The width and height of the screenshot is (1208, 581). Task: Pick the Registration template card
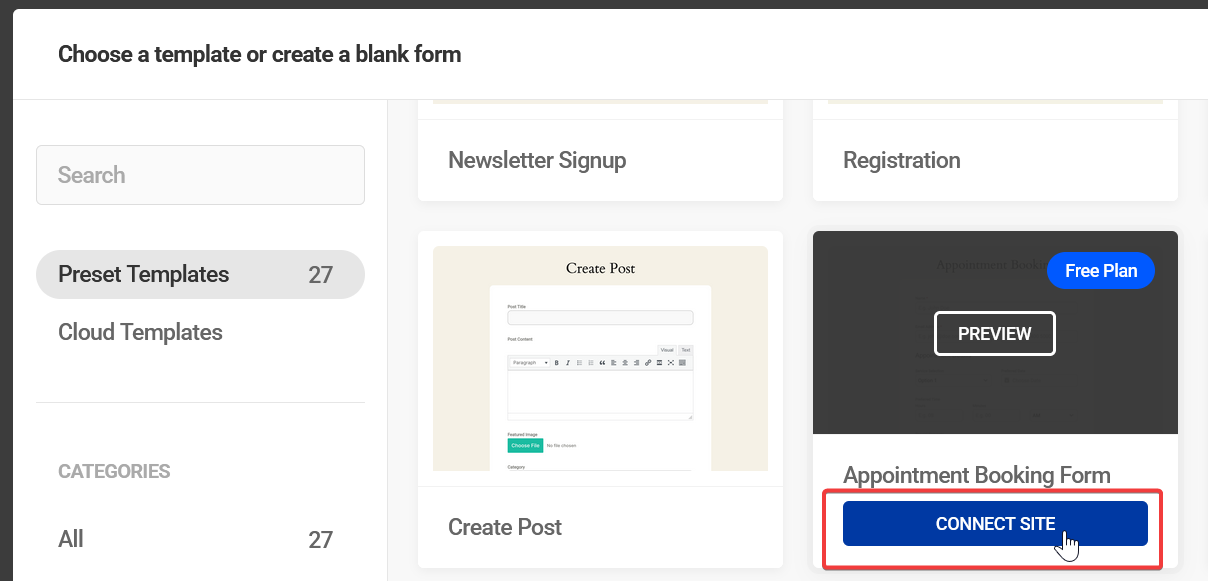pos(901,160)
